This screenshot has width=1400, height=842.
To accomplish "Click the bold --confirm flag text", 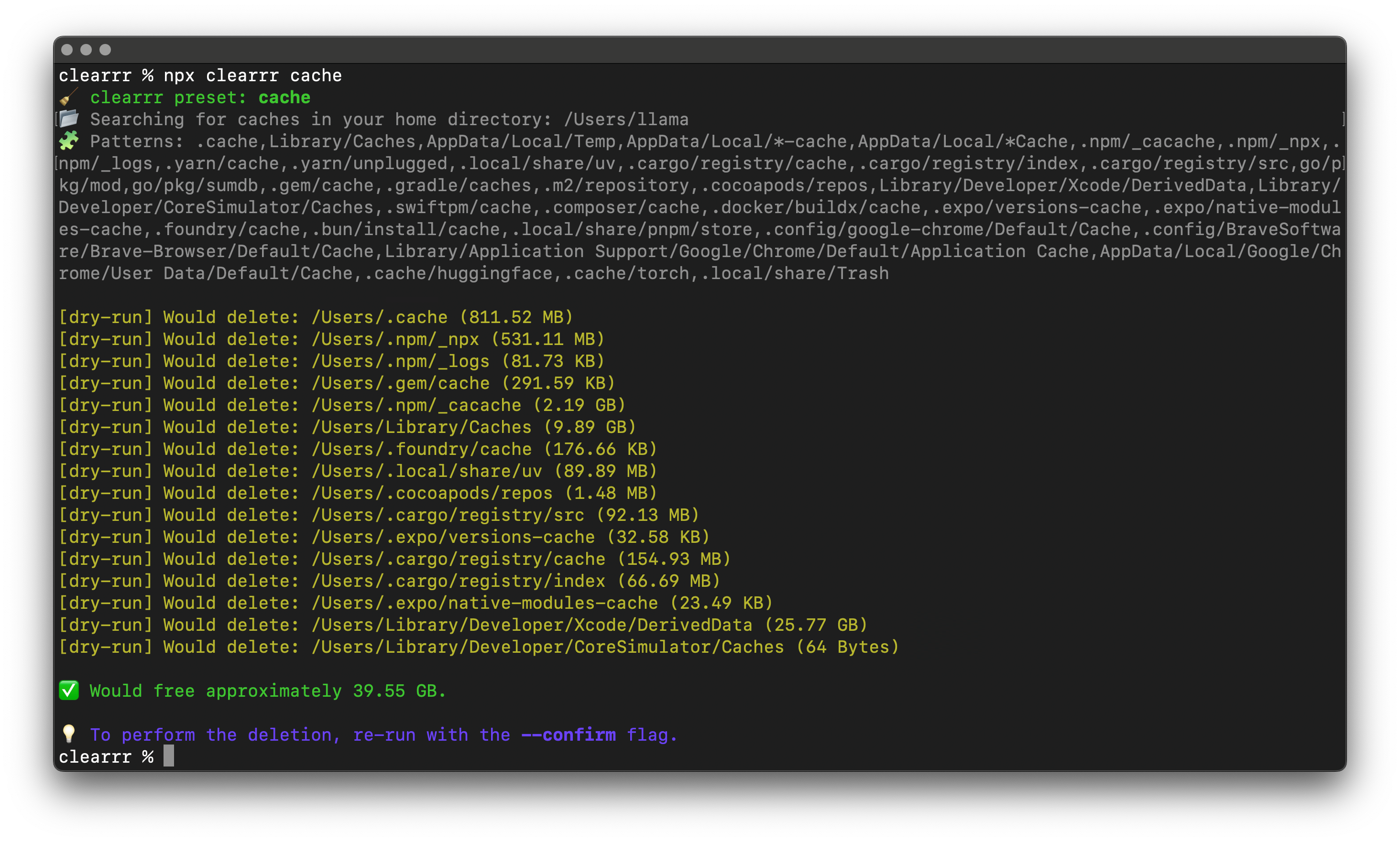I will click(568, 735).
